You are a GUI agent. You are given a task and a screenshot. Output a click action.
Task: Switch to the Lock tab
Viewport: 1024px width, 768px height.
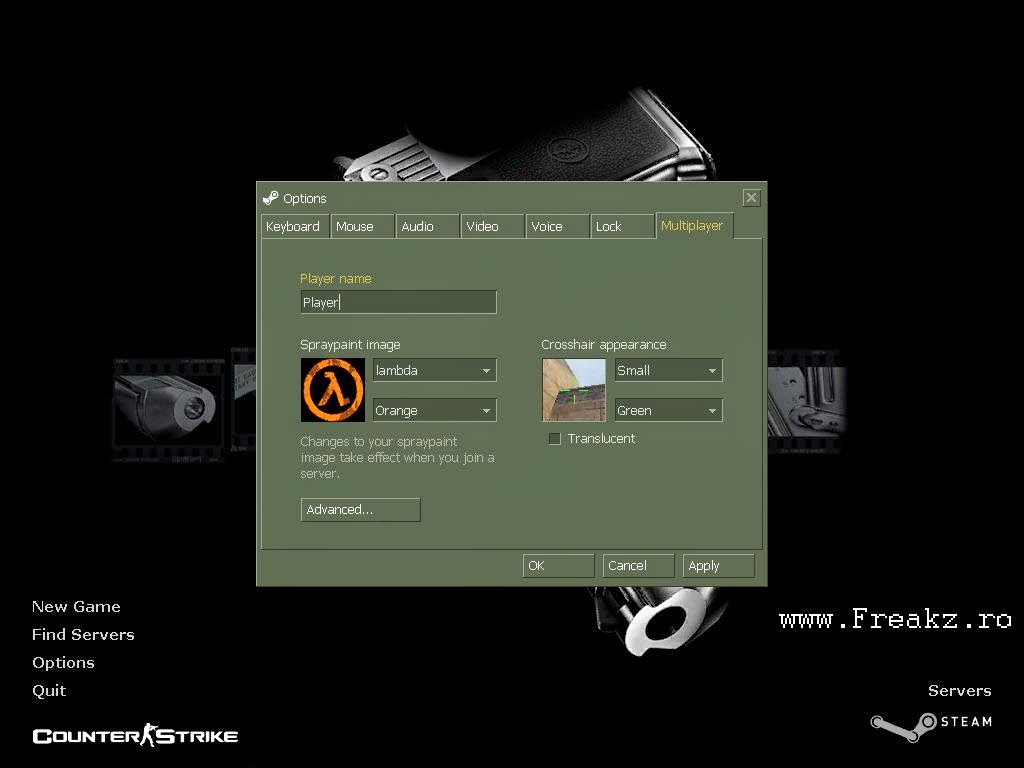(x=622, y=227)
